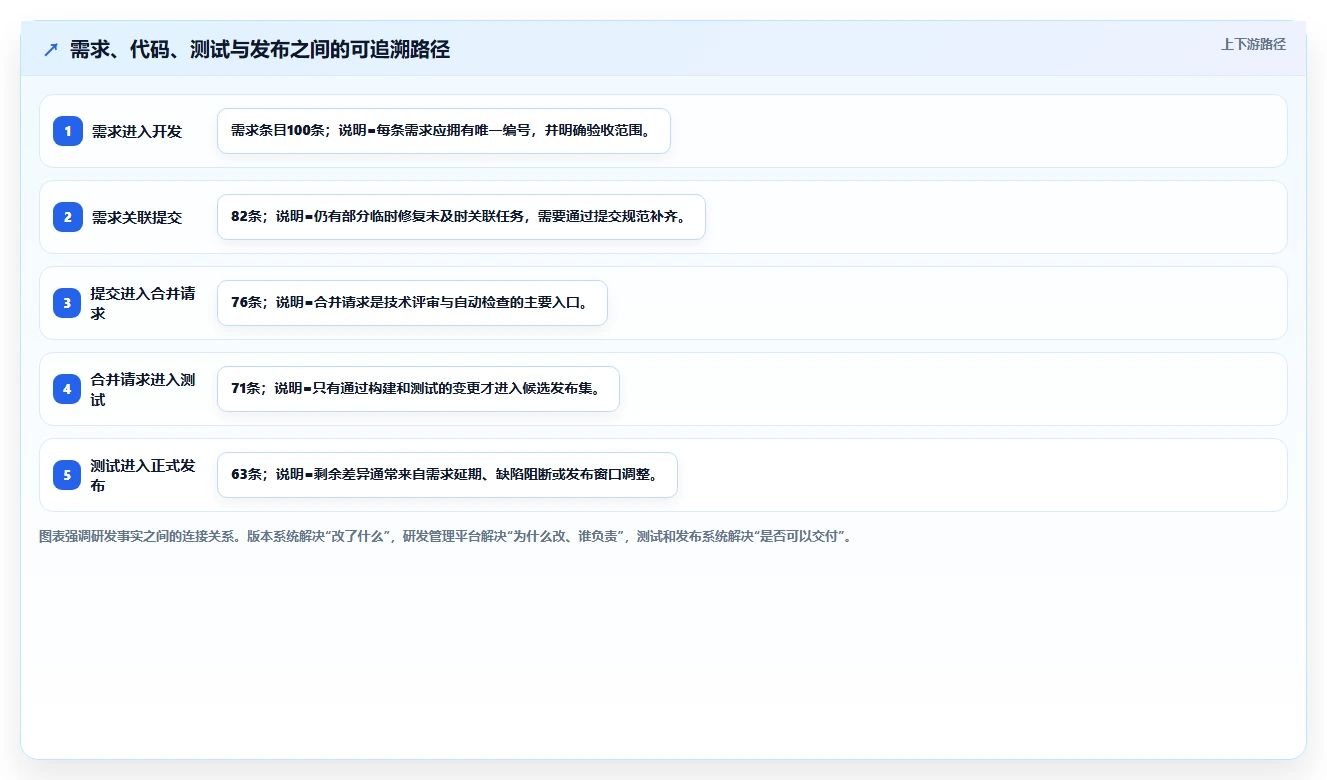Select the 提交进入合并请求 step label

[x=143, y=303]
